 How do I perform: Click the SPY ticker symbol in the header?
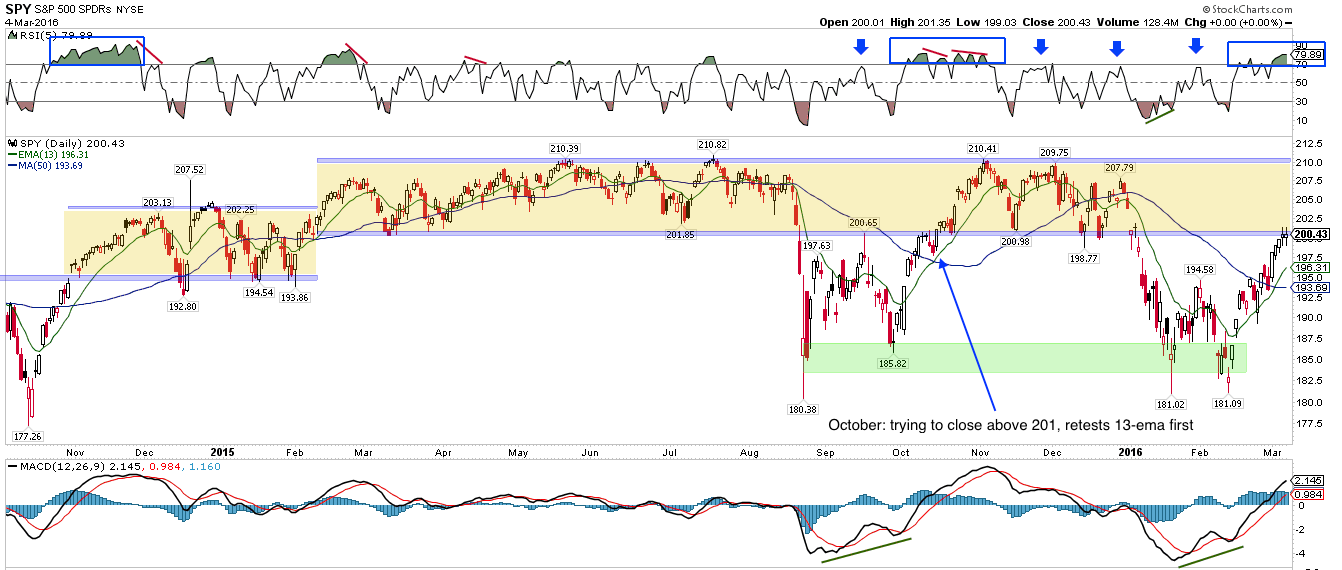(18, 8)
